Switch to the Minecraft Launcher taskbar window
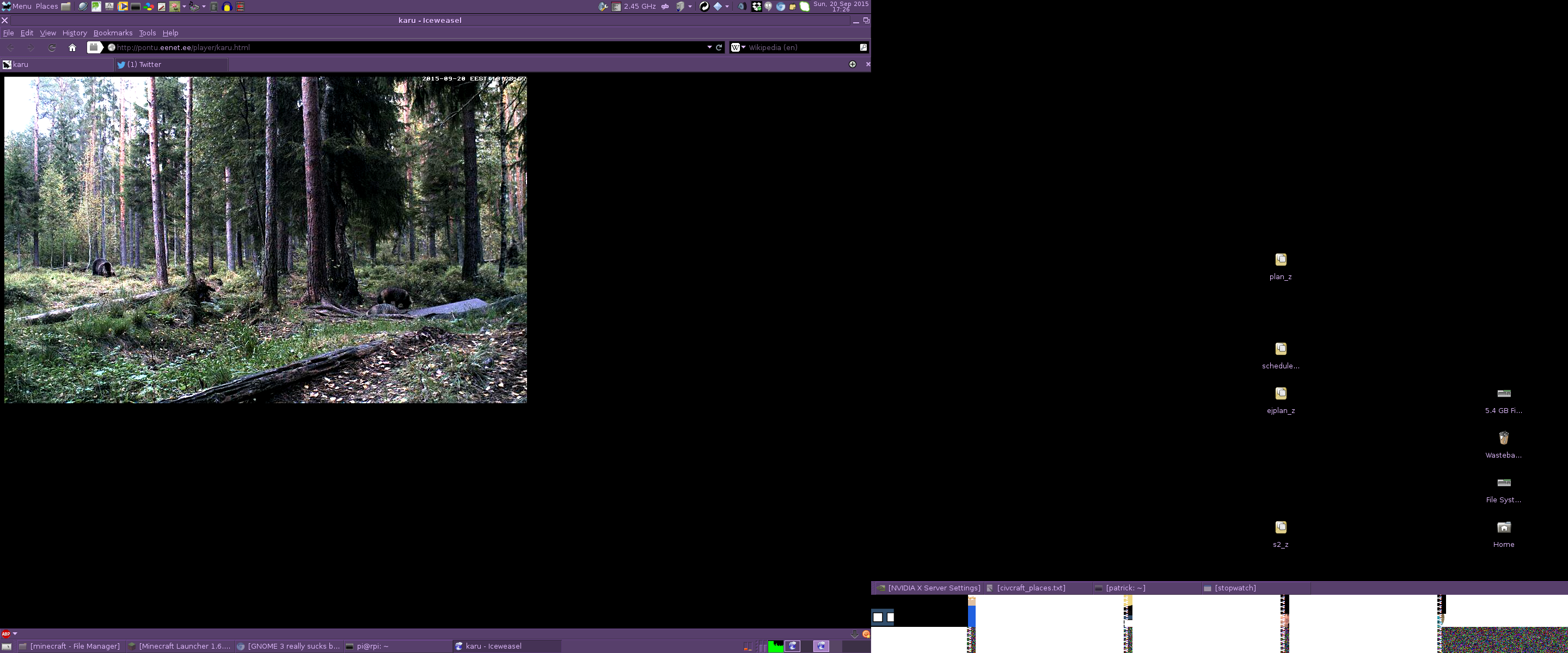 (180, 646)
